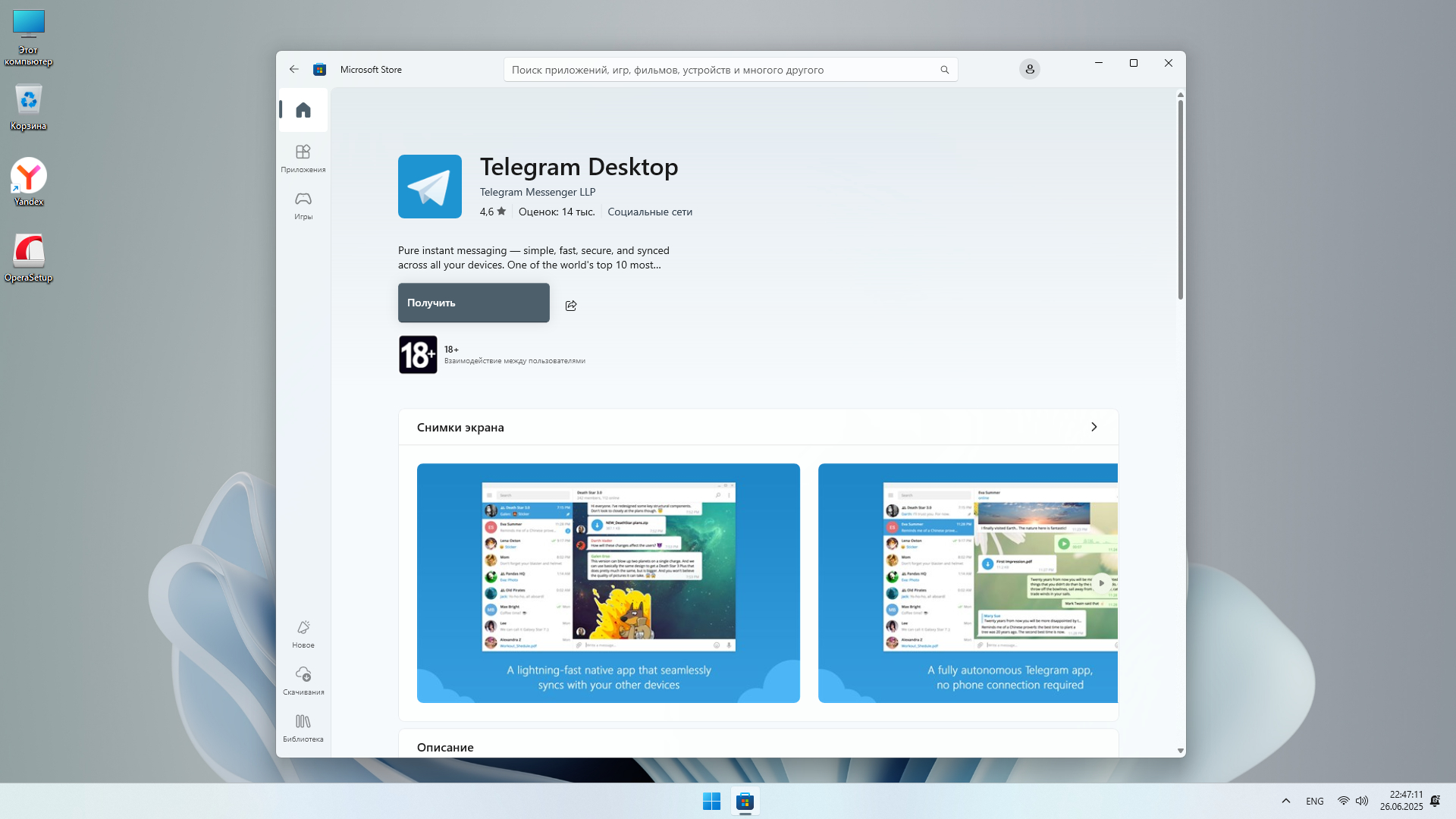Open the Библиотека library page

coord(303,728)
